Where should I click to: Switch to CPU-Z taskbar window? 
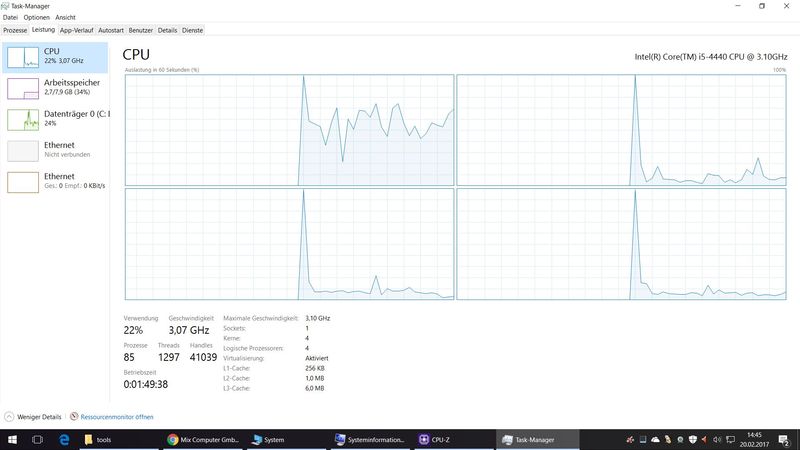tap(454, 439)
